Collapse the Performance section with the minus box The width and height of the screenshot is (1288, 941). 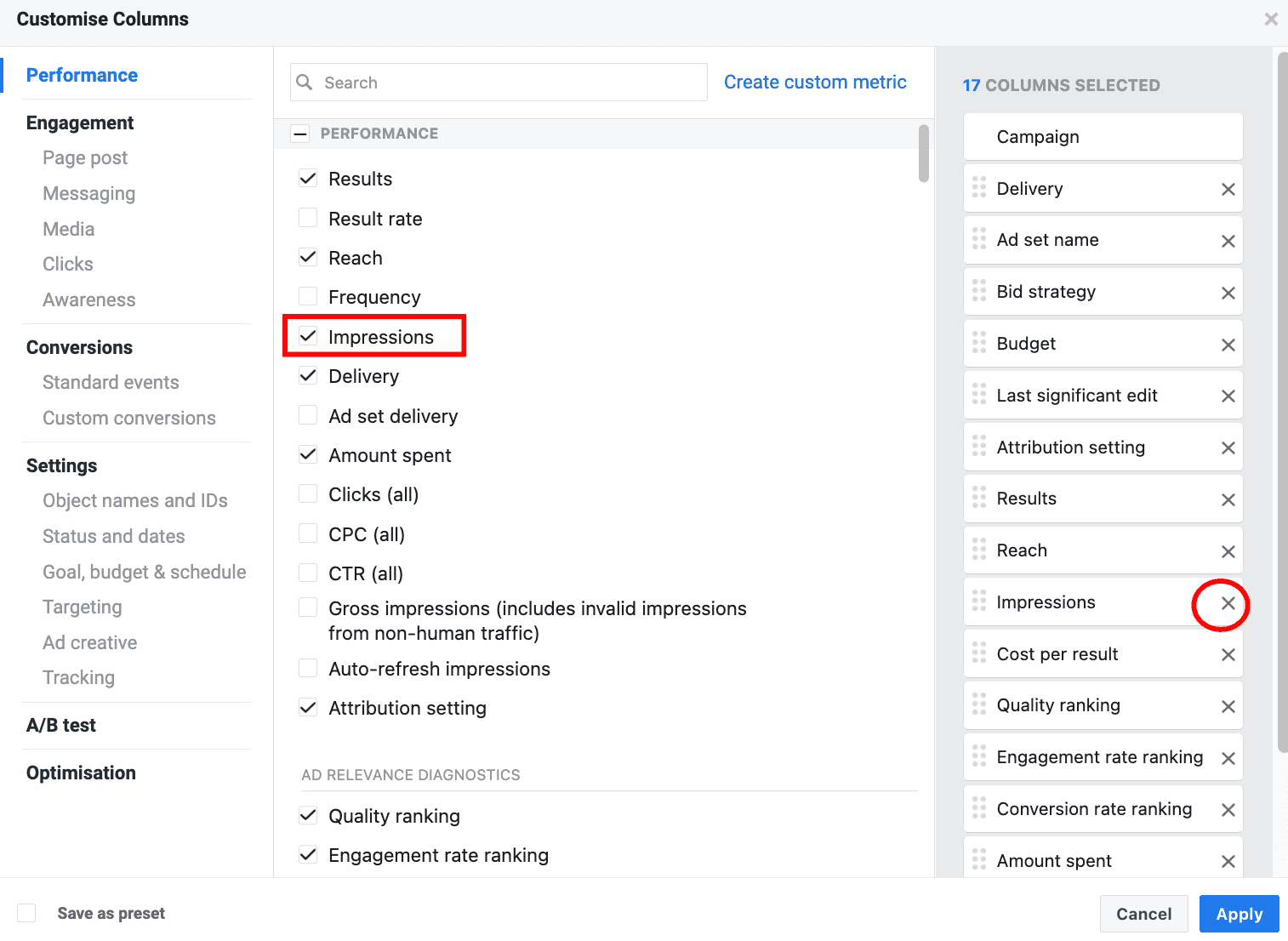[300, 134]
